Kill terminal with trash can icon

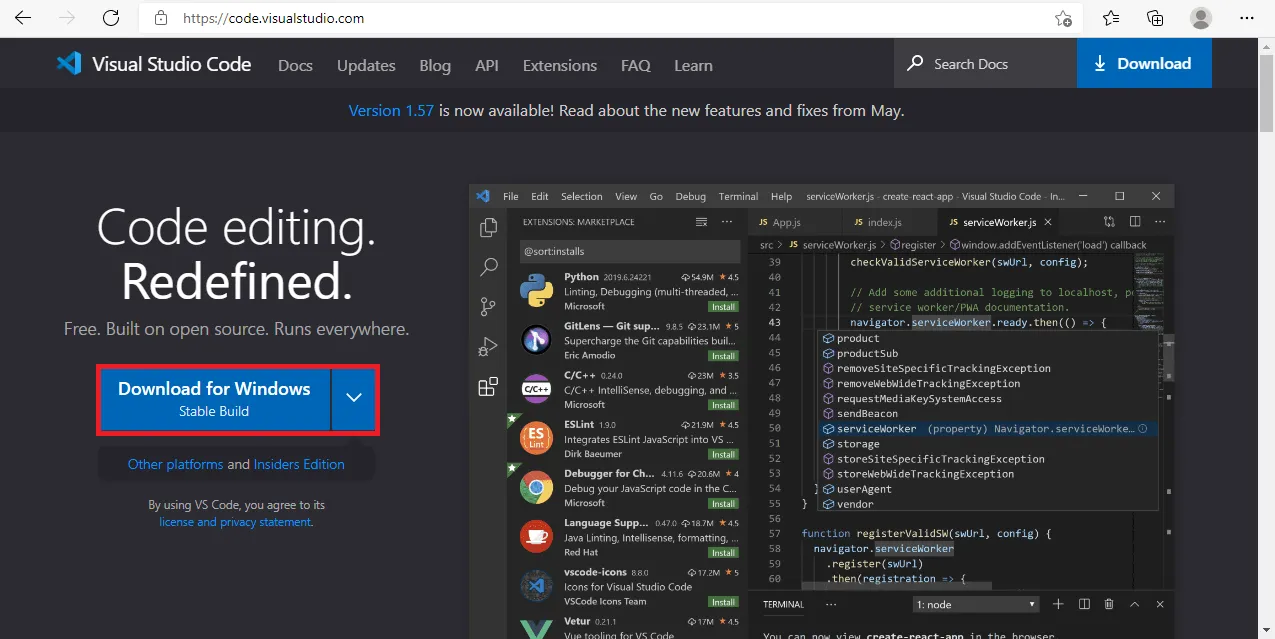click(1109, 604)
